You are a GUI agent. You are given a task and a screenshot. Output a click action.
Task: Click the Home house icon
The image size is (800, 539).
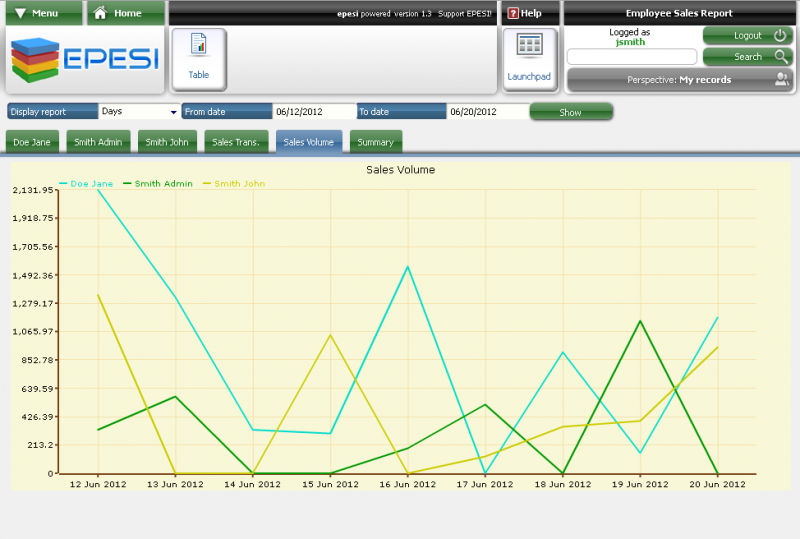[101, 13]
